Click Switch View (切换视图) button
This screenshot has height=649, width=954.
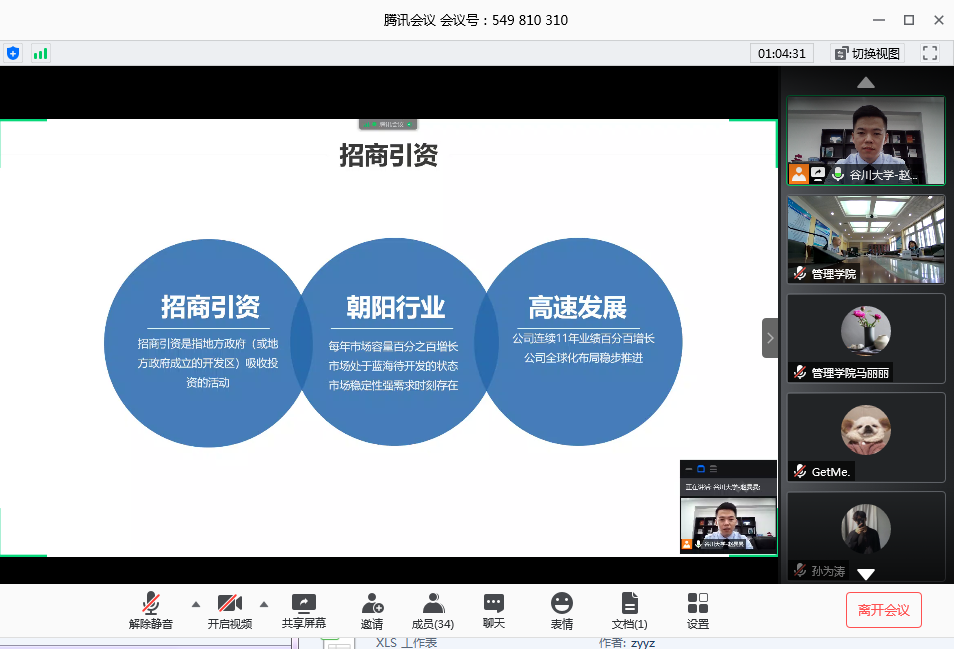867,53
